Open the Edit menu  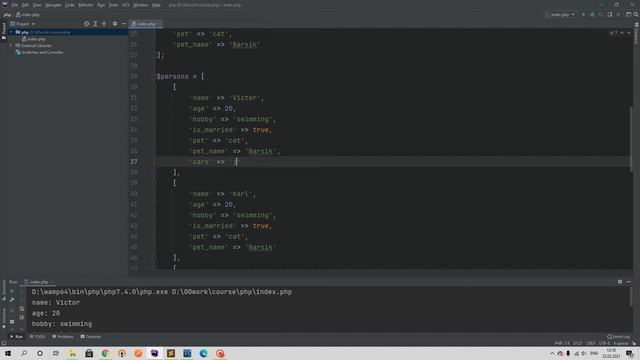pyautogui.click(x=25, y=5)
